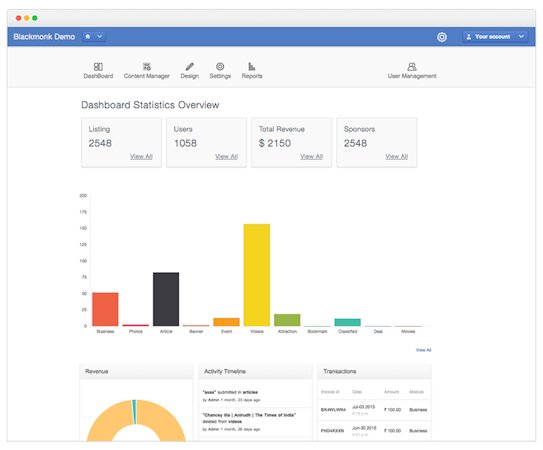Click the dark Article bar in chart
The height and width of the screenshot is (450, 543).
point(166,299)
